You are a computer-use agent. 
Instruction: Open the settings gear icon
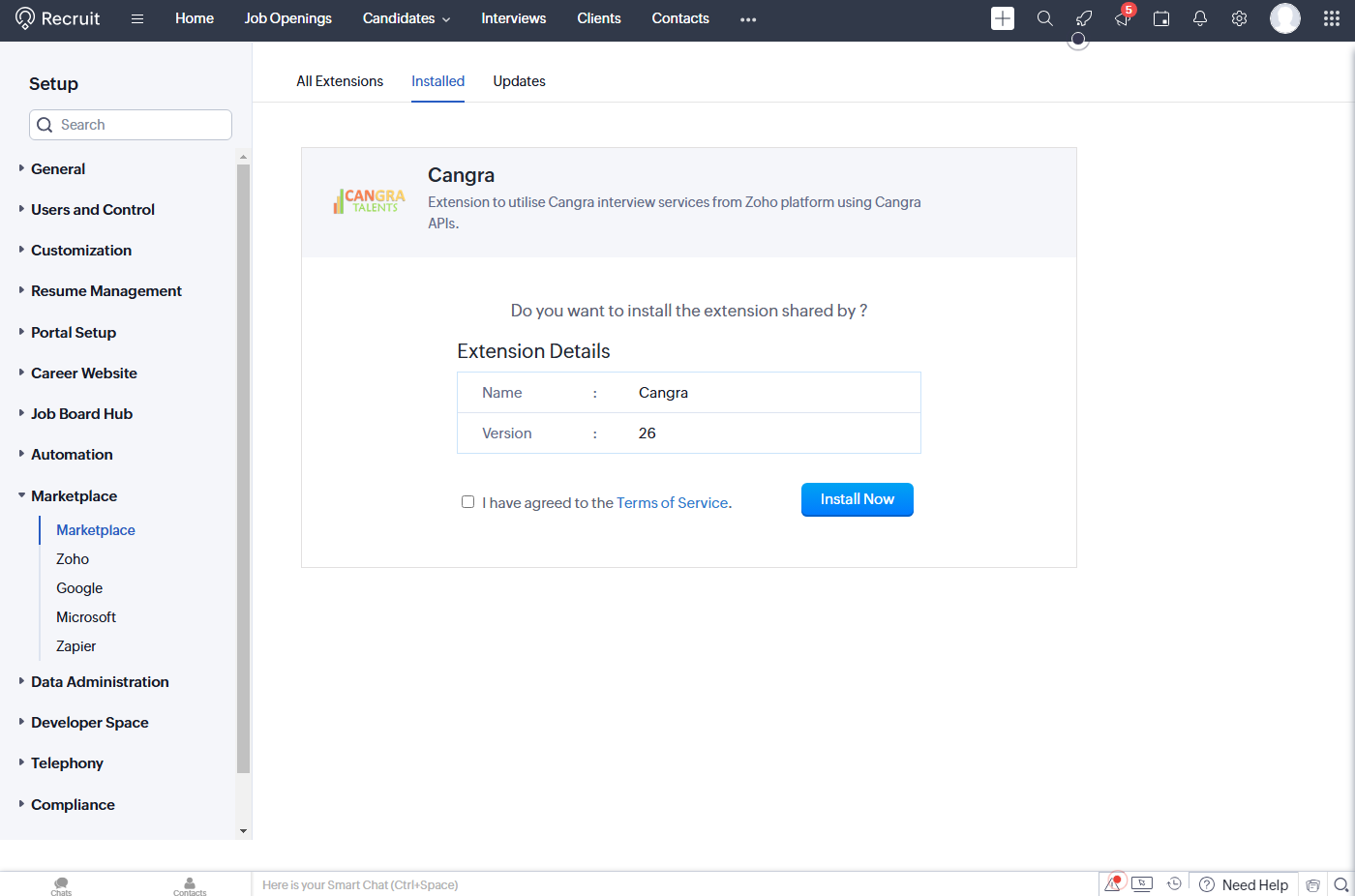1239,18
